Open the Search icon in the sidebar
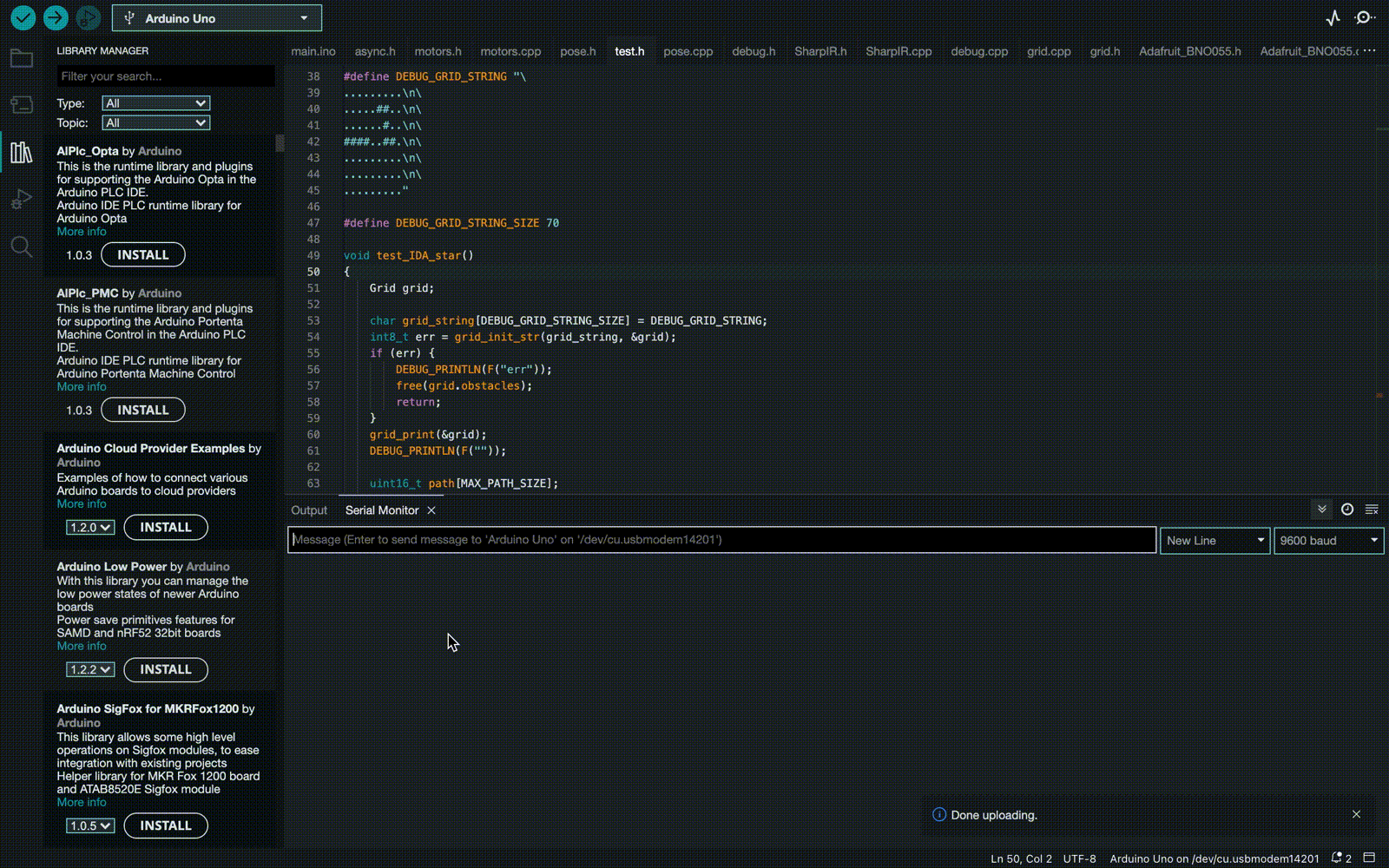The width and height of the screenshot is (1389, 868). 22,247
